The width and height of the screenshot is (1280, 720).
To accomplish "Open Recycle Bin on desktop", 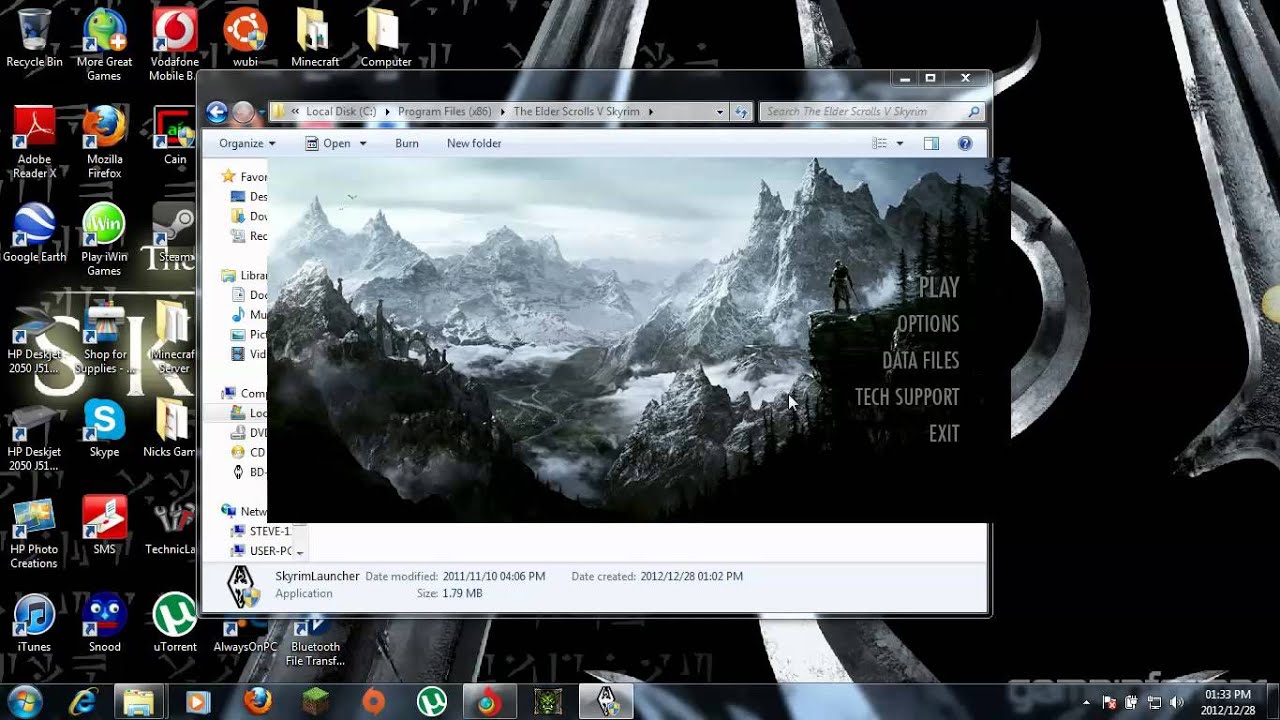I will click(x=34, y=40).
